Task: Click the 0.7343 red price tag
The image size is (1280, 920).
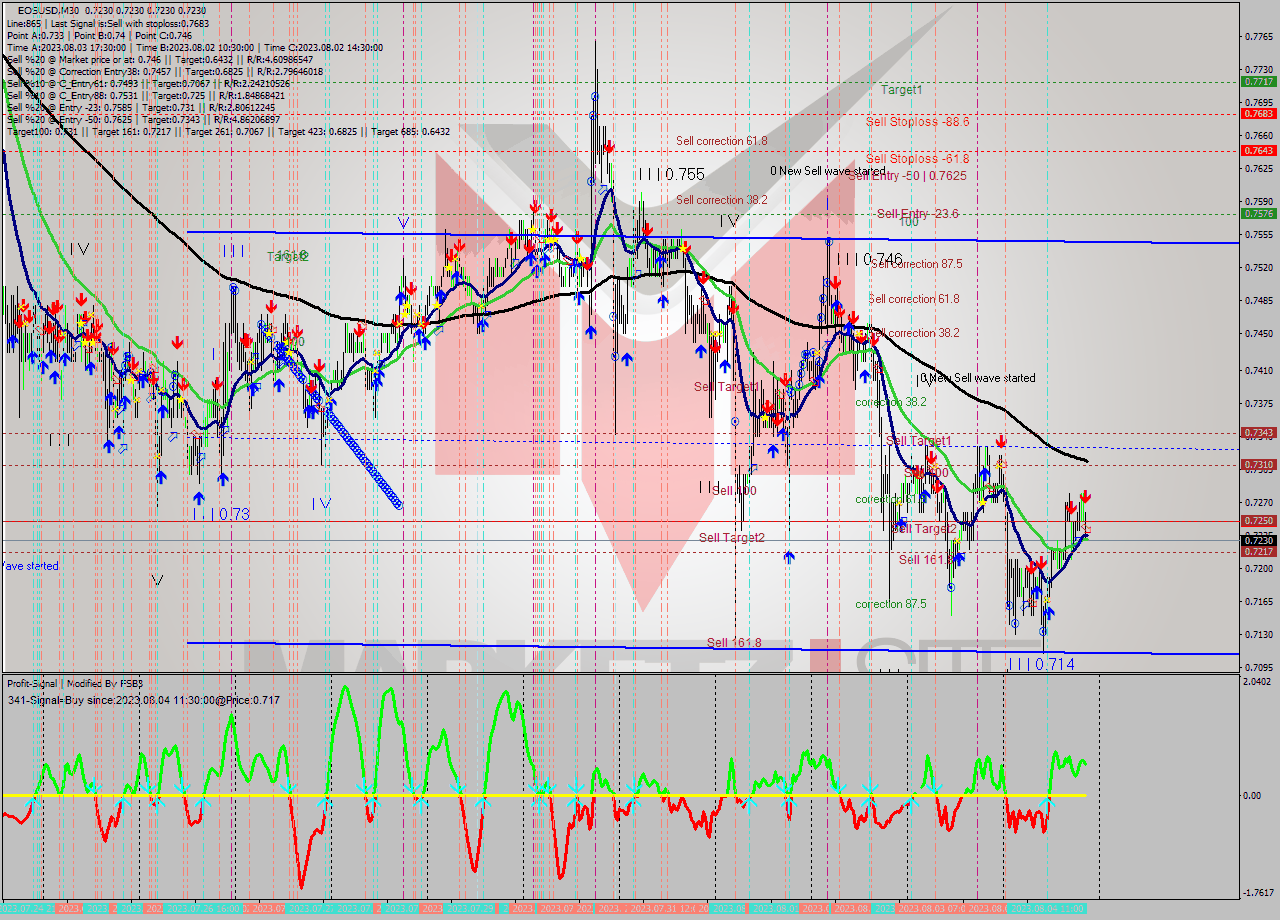Action: coord(1257,432)
